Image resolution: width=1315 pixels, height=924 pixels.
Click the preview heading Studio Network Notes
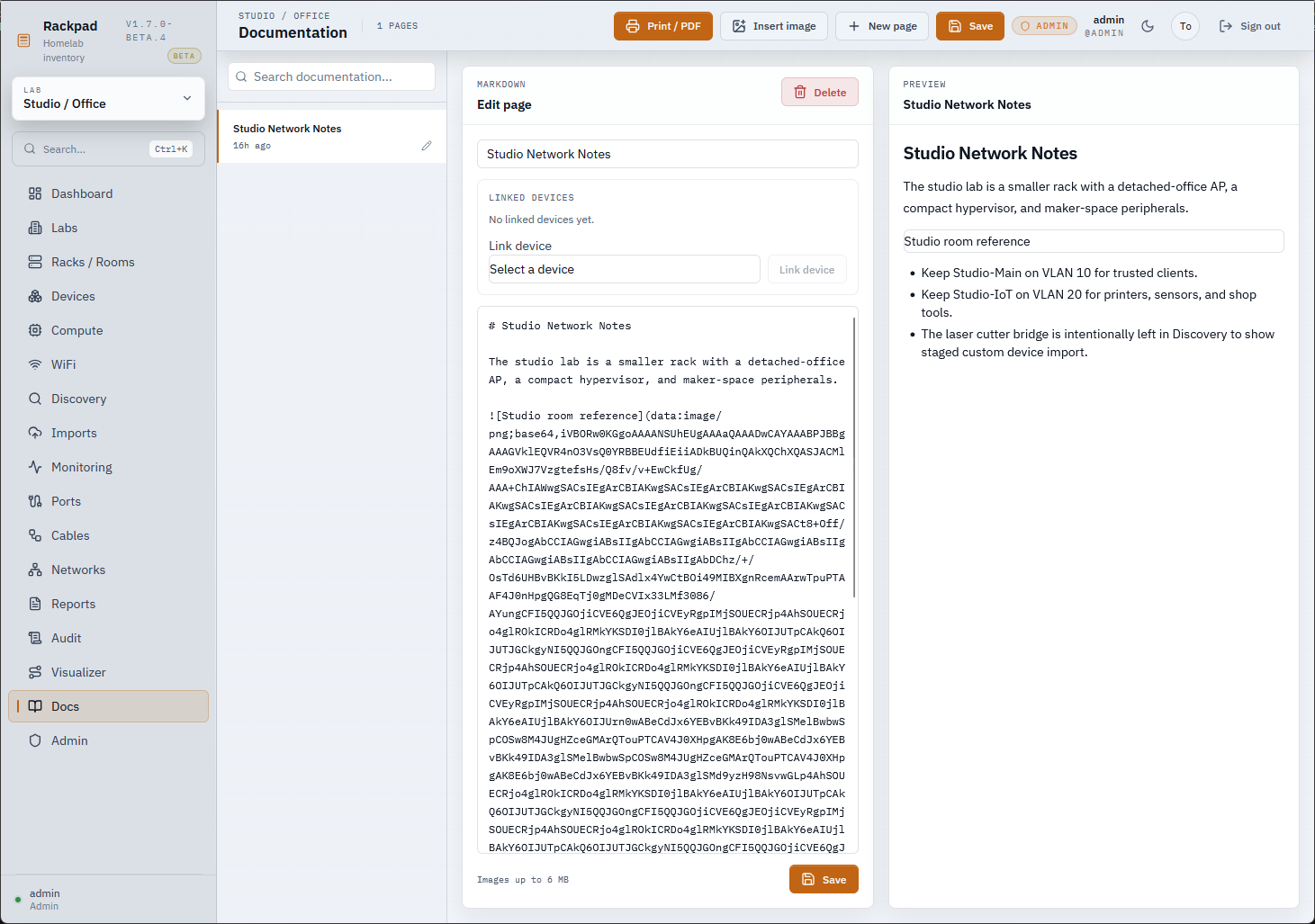coord(990,153)
